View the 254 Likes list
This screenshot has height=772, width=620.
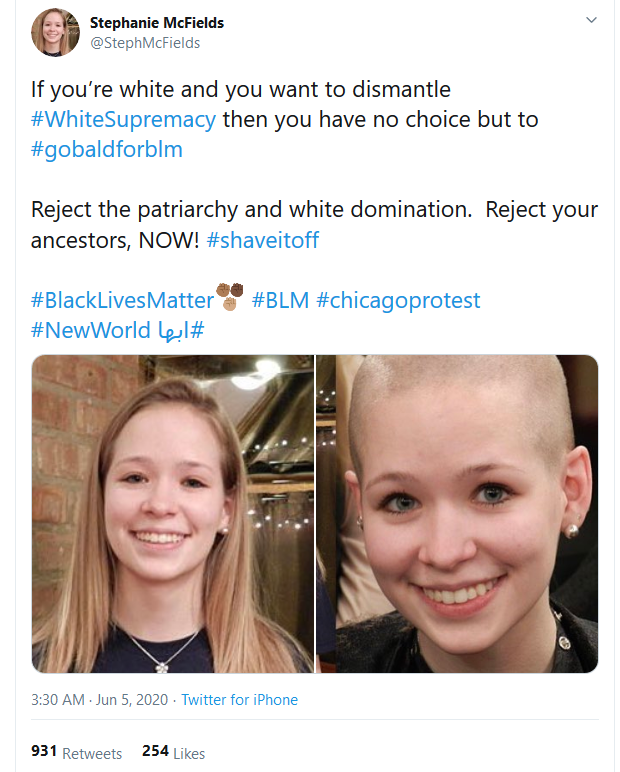[x=173, y=752]
